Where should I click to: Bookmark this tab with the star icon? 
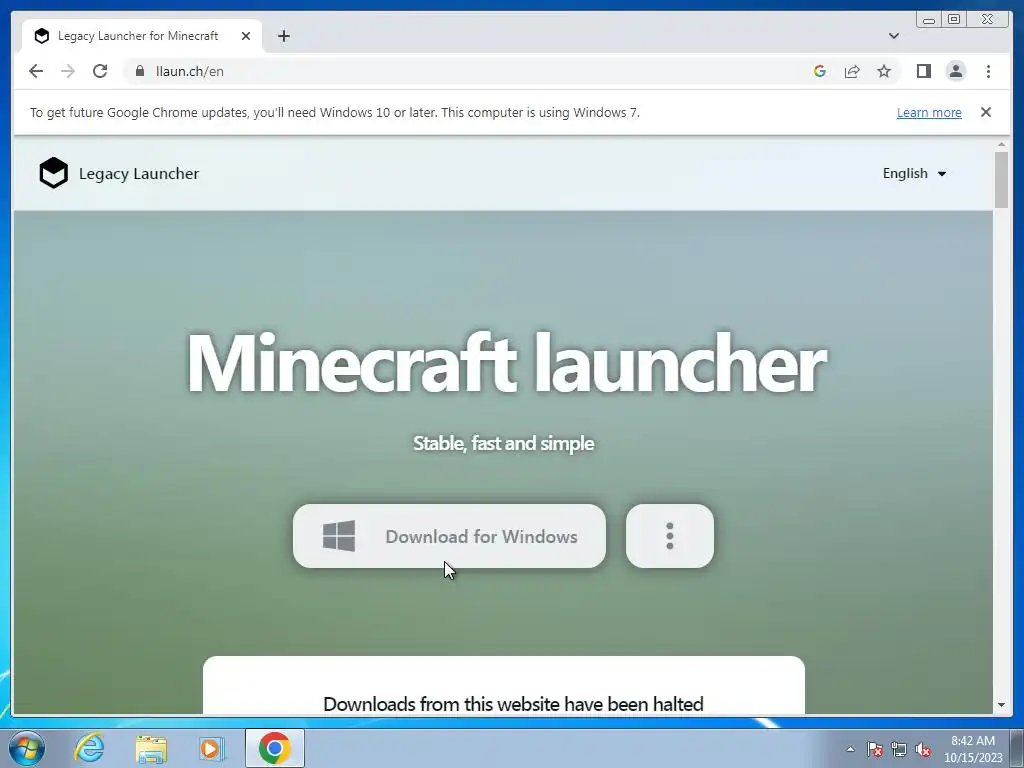pyautogui.click(x=884, y=71)
